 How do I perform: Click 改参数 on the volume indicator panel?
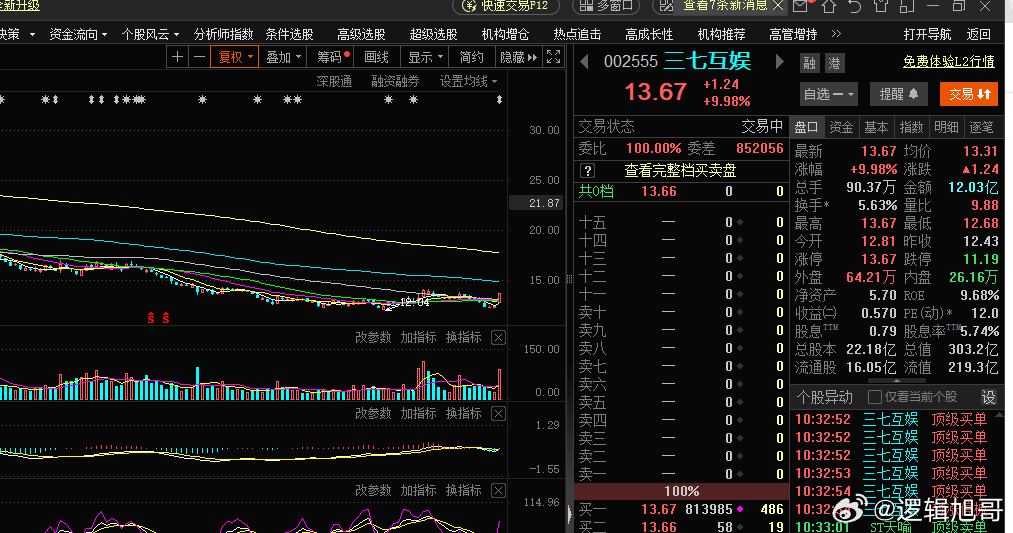click(373, 337)
